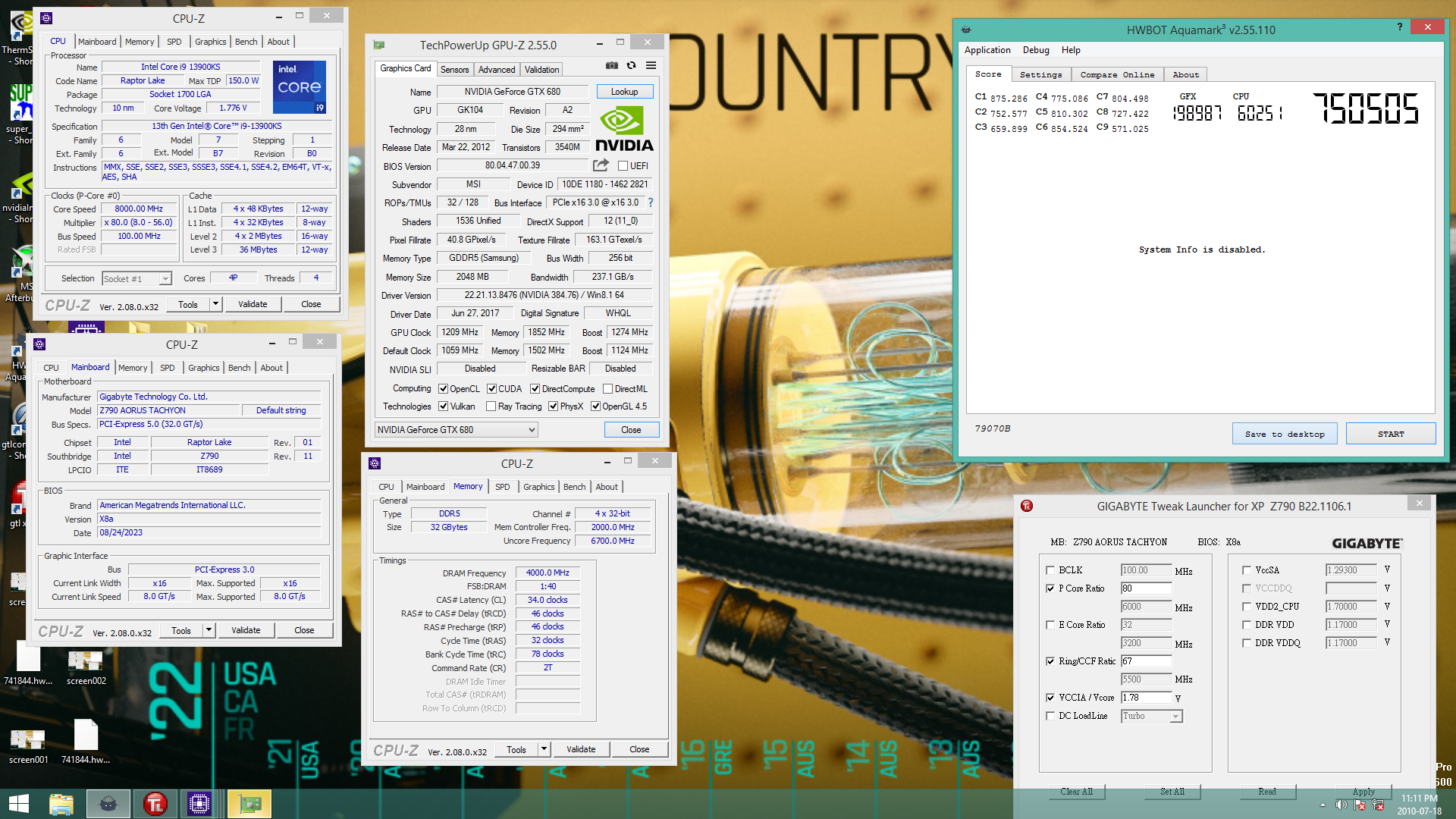Viewport: 1456px width, 819px height.
Task: Enable the E Core Ratio checkbox
Action: [x=1050, y=625]
